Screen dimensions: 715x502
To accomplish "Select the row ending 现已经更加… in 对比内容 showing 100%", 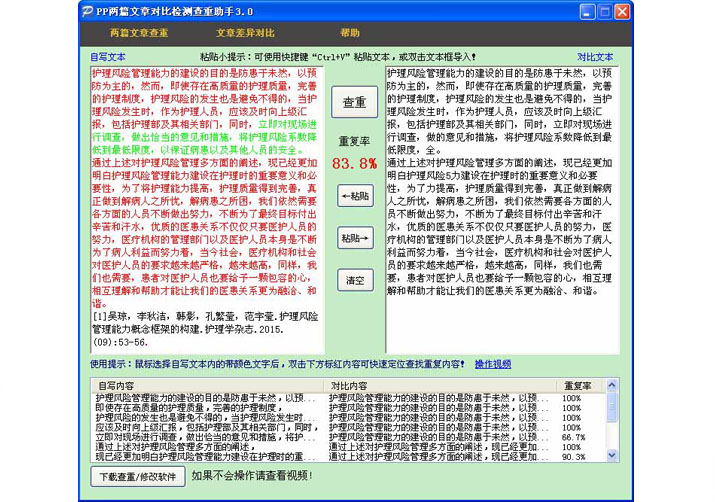I will tap(349, 447).
